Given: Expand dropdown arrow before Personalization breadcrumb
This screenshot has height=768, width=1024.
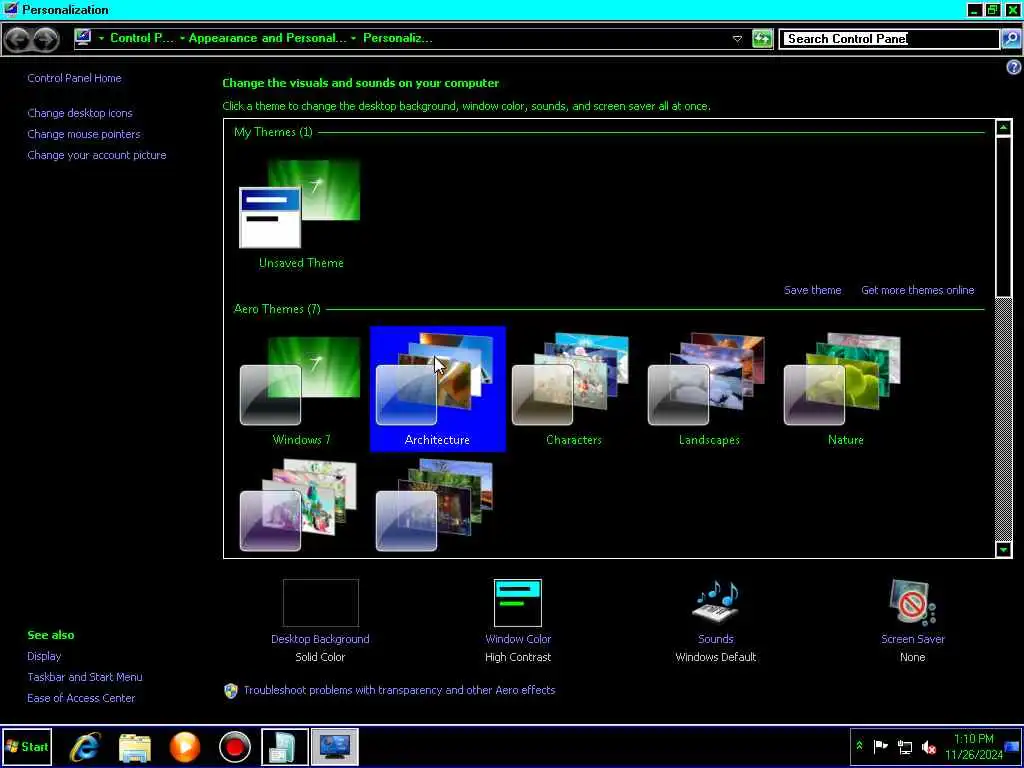Looking at the screenshot, I should [353, 39].
